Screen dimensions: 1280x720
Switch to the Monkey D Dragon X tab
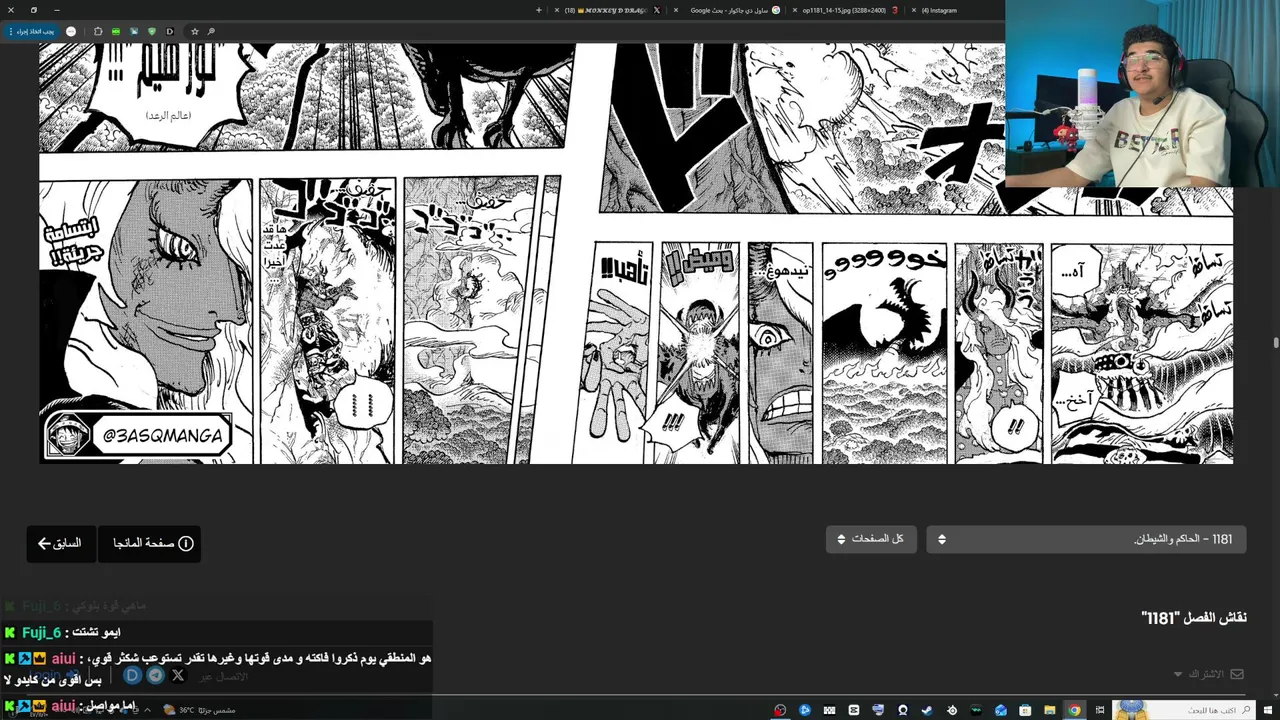[x=610, y=10]
